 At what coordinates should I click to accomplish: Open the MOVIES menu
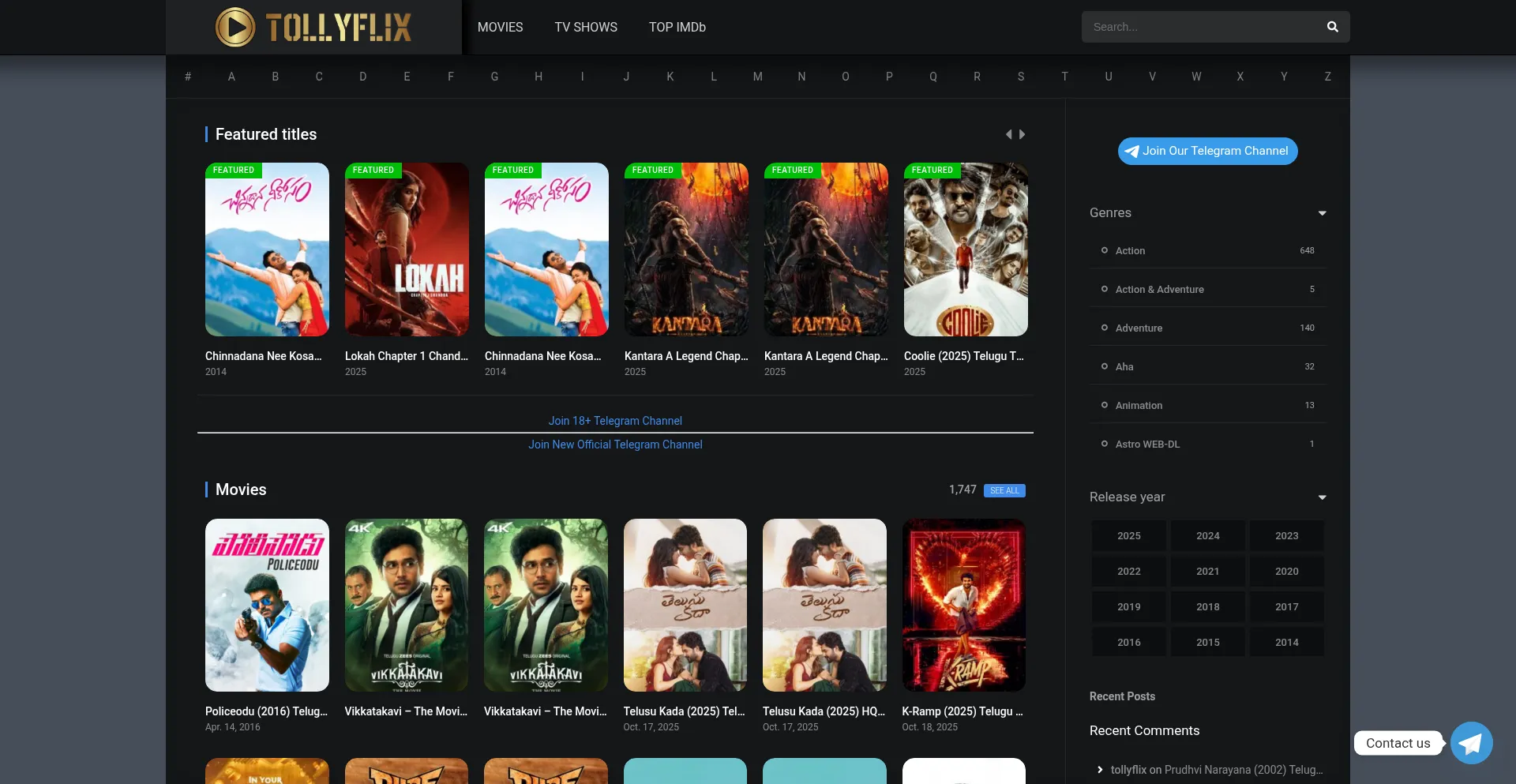pos(500,27)
